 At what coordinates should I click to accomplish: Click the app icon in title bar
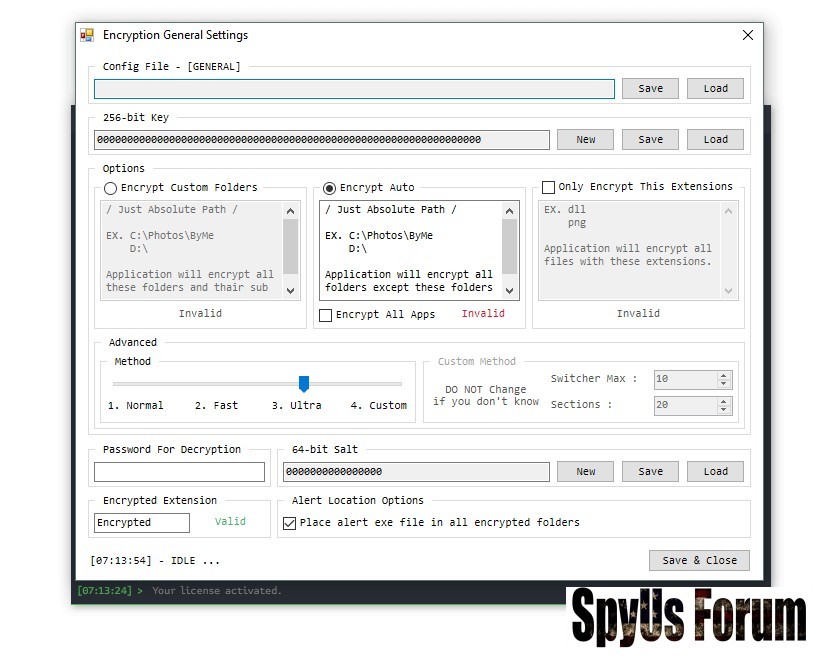(x=87, y=35)
